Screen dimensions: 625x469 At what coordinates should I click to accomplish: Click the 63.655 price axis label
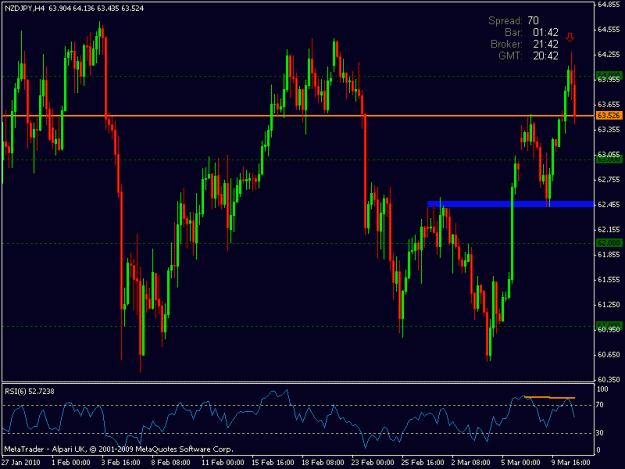tap(609, 104)
